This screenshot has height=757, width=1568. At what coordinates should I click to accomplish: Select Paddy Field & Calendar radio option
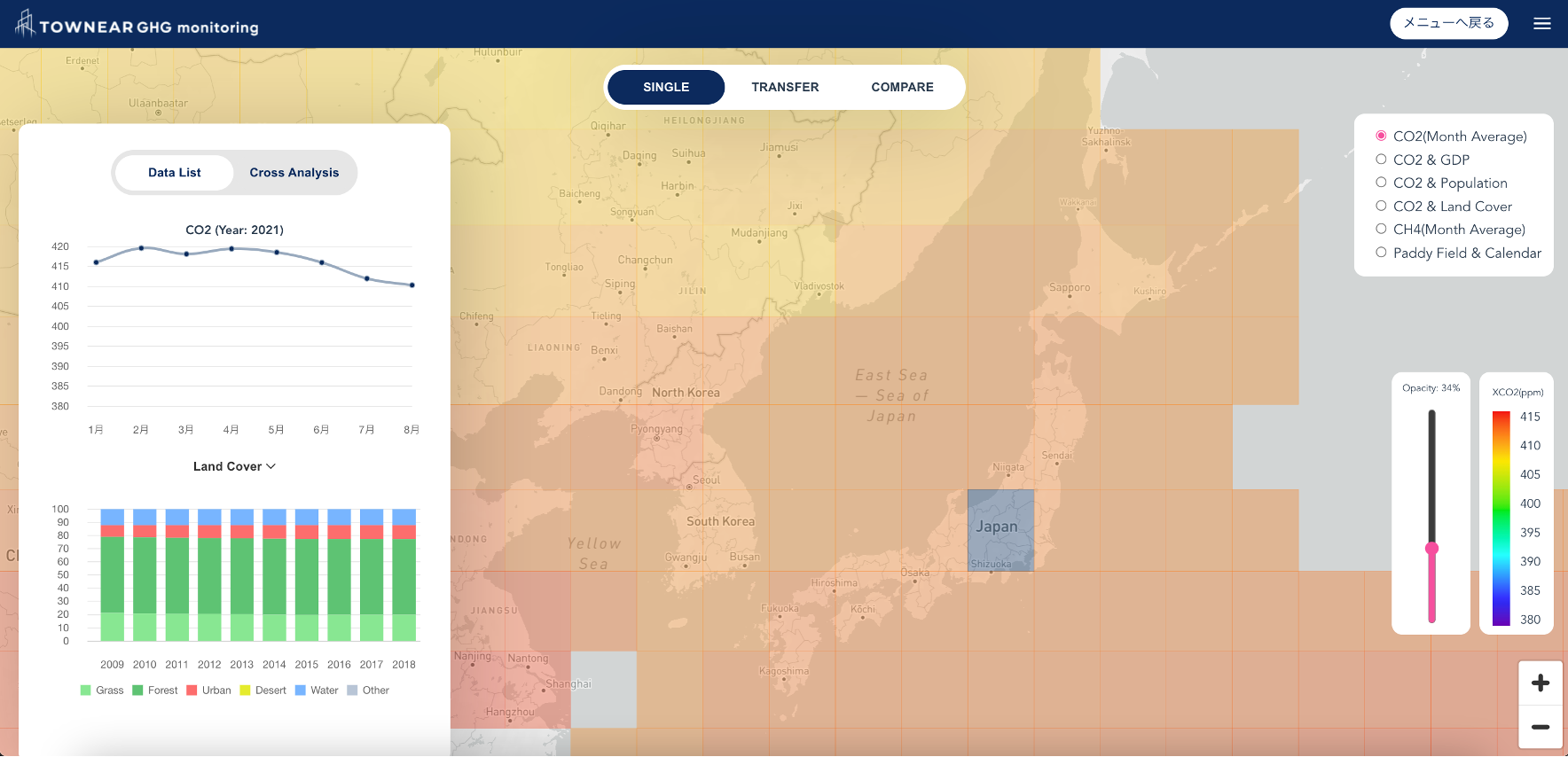(1381, 253)
